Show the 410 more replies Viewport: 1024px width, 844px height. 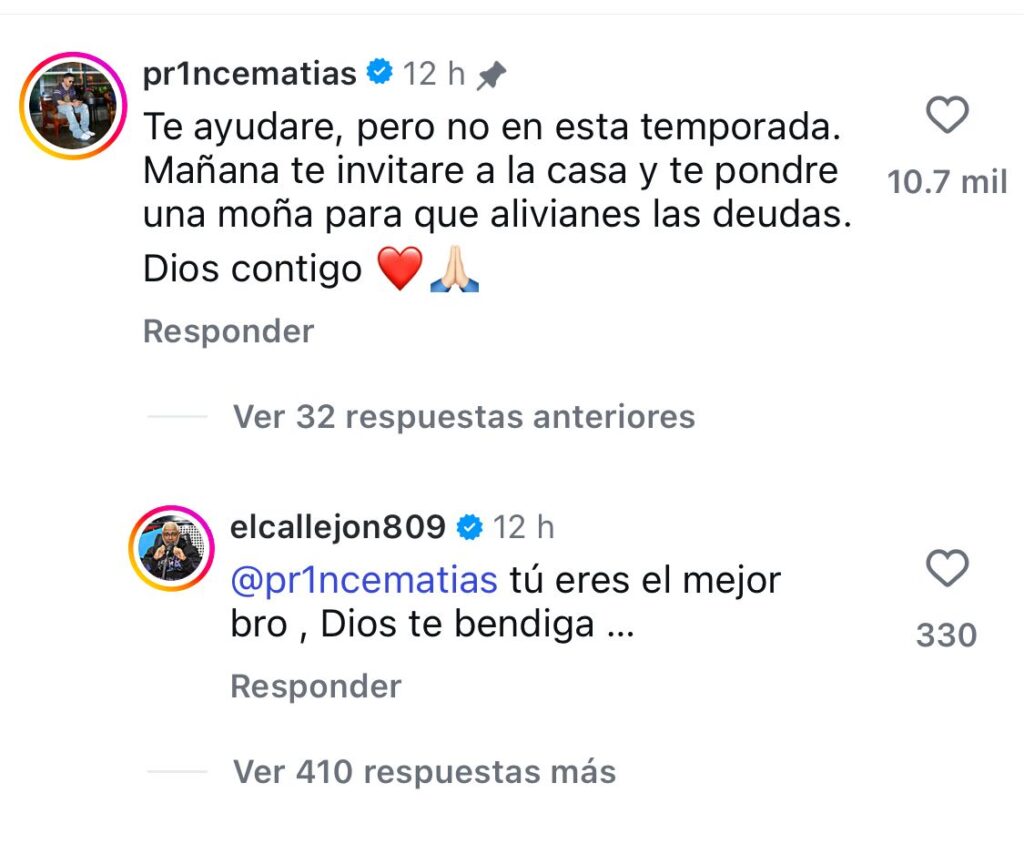click(x=424, y=771)
